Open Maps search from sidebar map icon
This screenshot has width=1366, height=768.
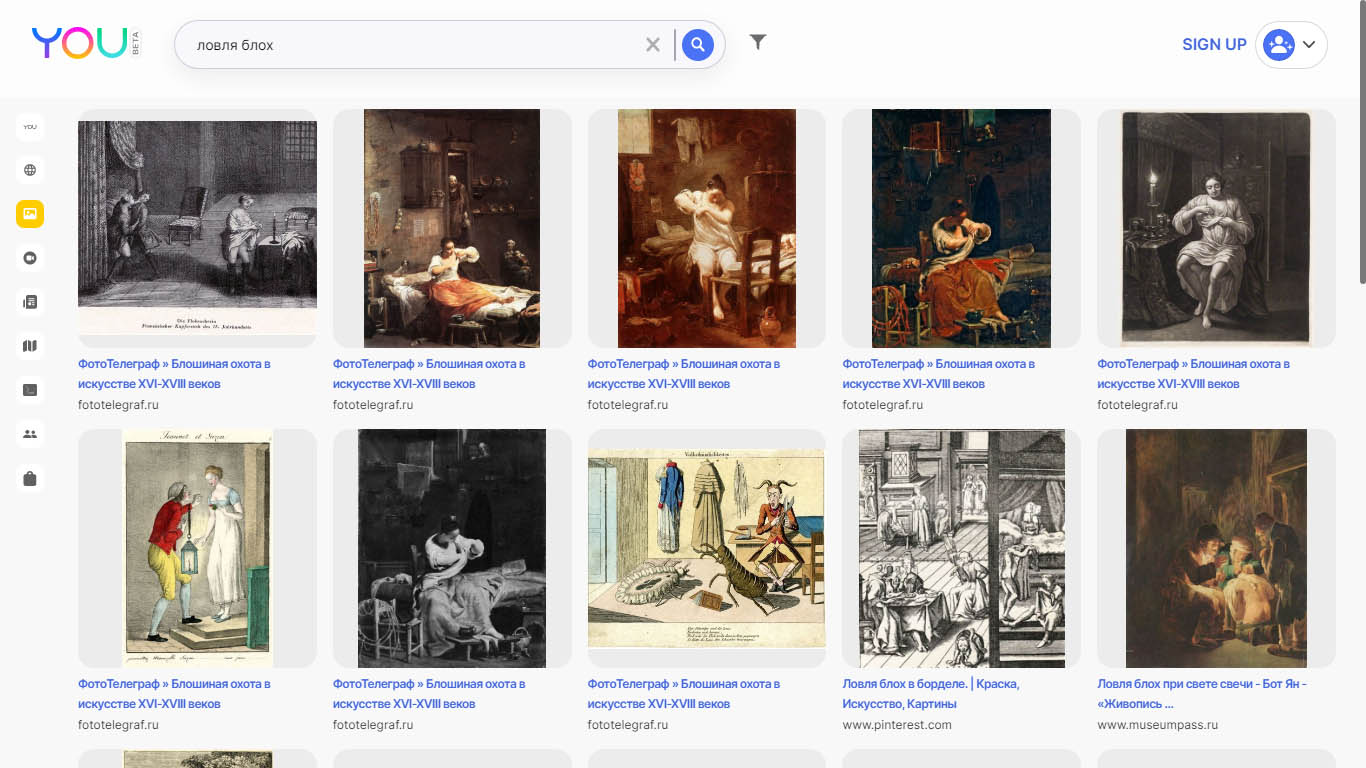pos(30,346)
